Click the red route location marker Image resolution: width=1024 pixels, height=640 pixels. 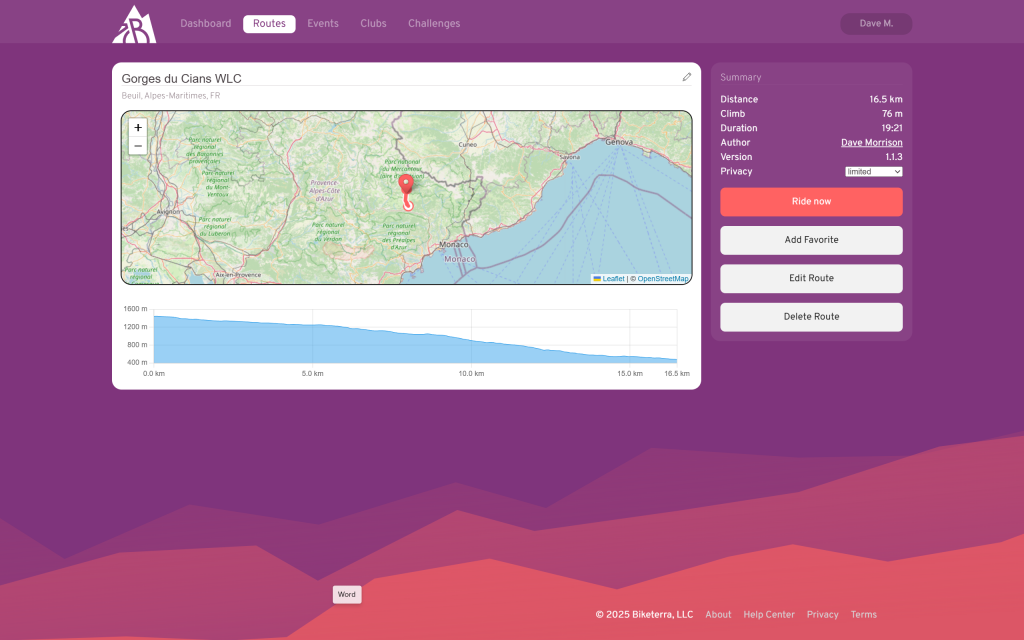point(406,186)
